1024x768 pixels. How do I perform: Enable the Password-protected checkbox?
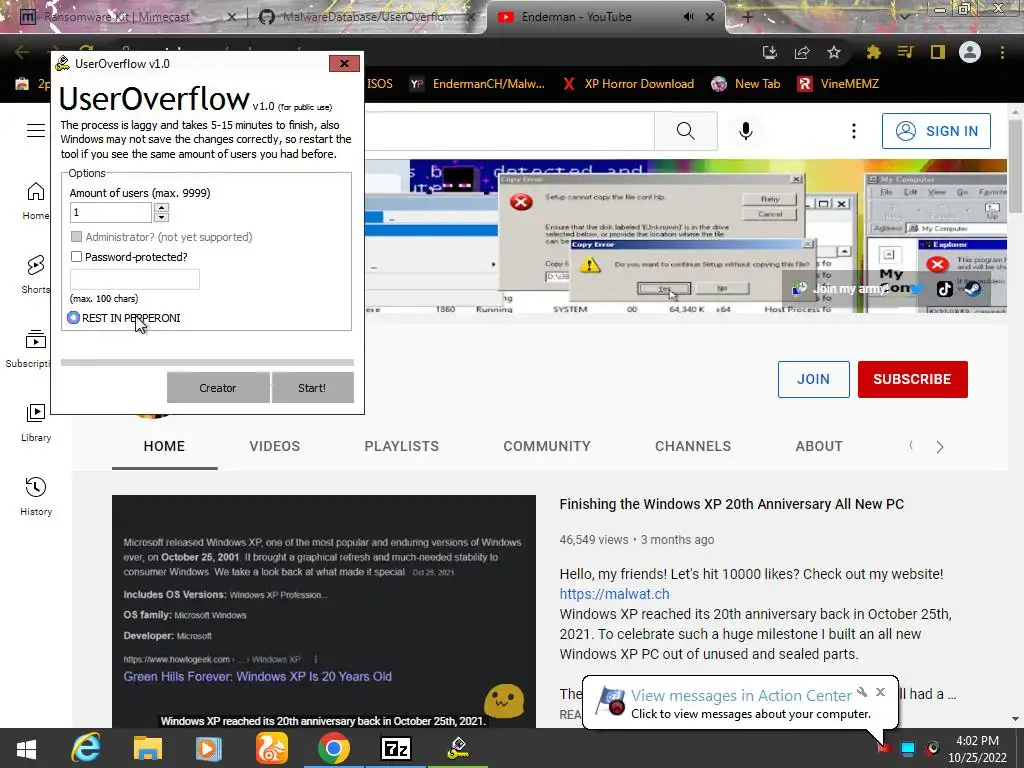tap(76, 257)
